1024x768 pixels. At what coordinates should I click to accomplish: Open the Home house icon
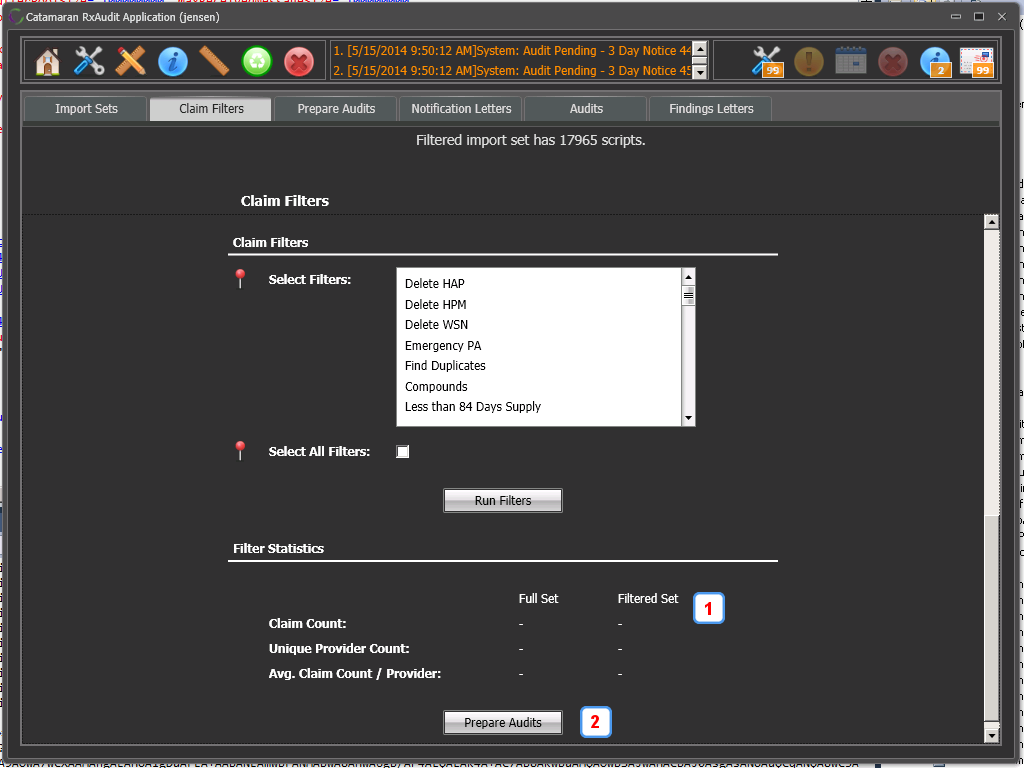(48, 62)
